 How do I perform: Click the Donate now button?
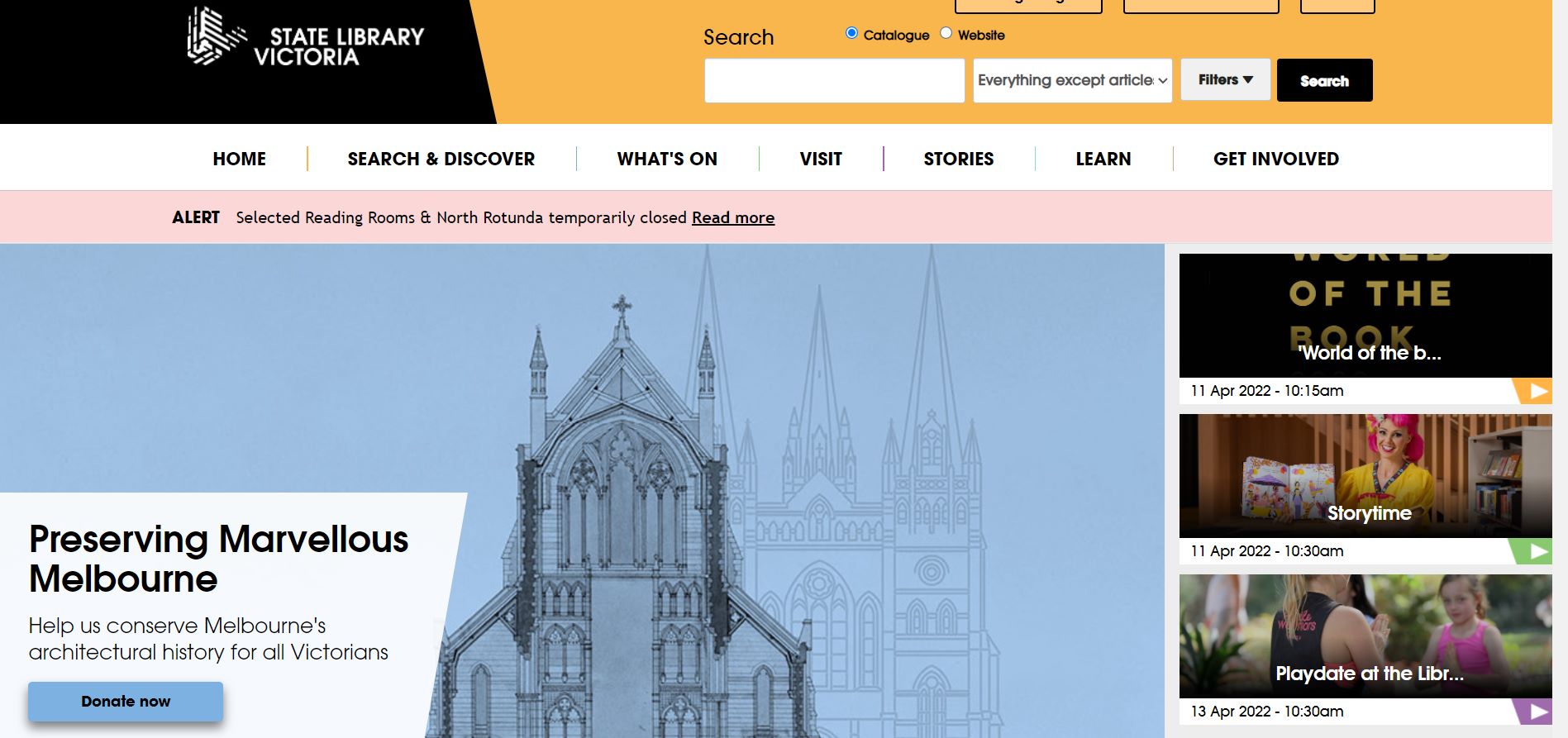pyautogui.click(x=126, y=701)
